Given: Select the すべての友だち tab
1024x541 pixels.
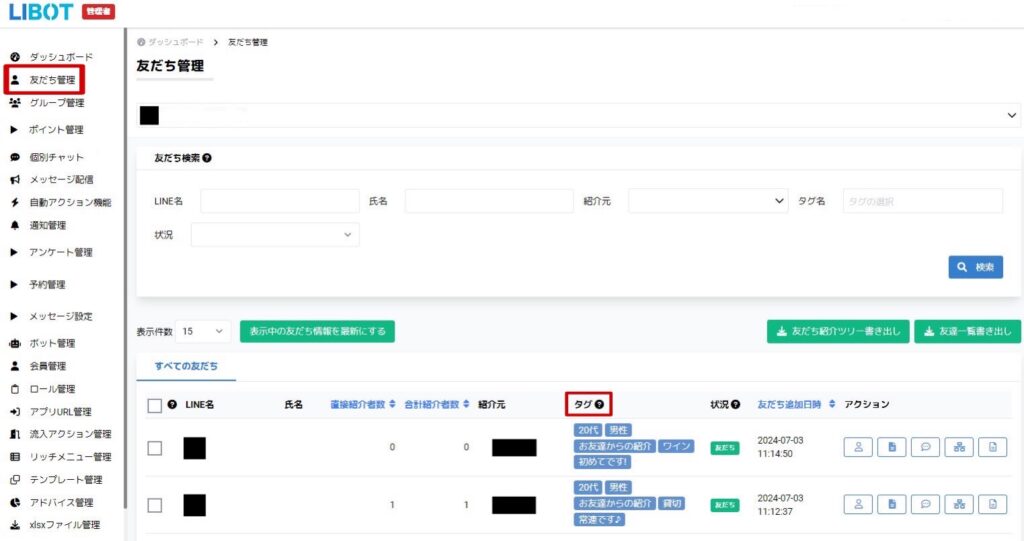Looking at the screenshot, I should pyautogui.click(x=186, y=367).
